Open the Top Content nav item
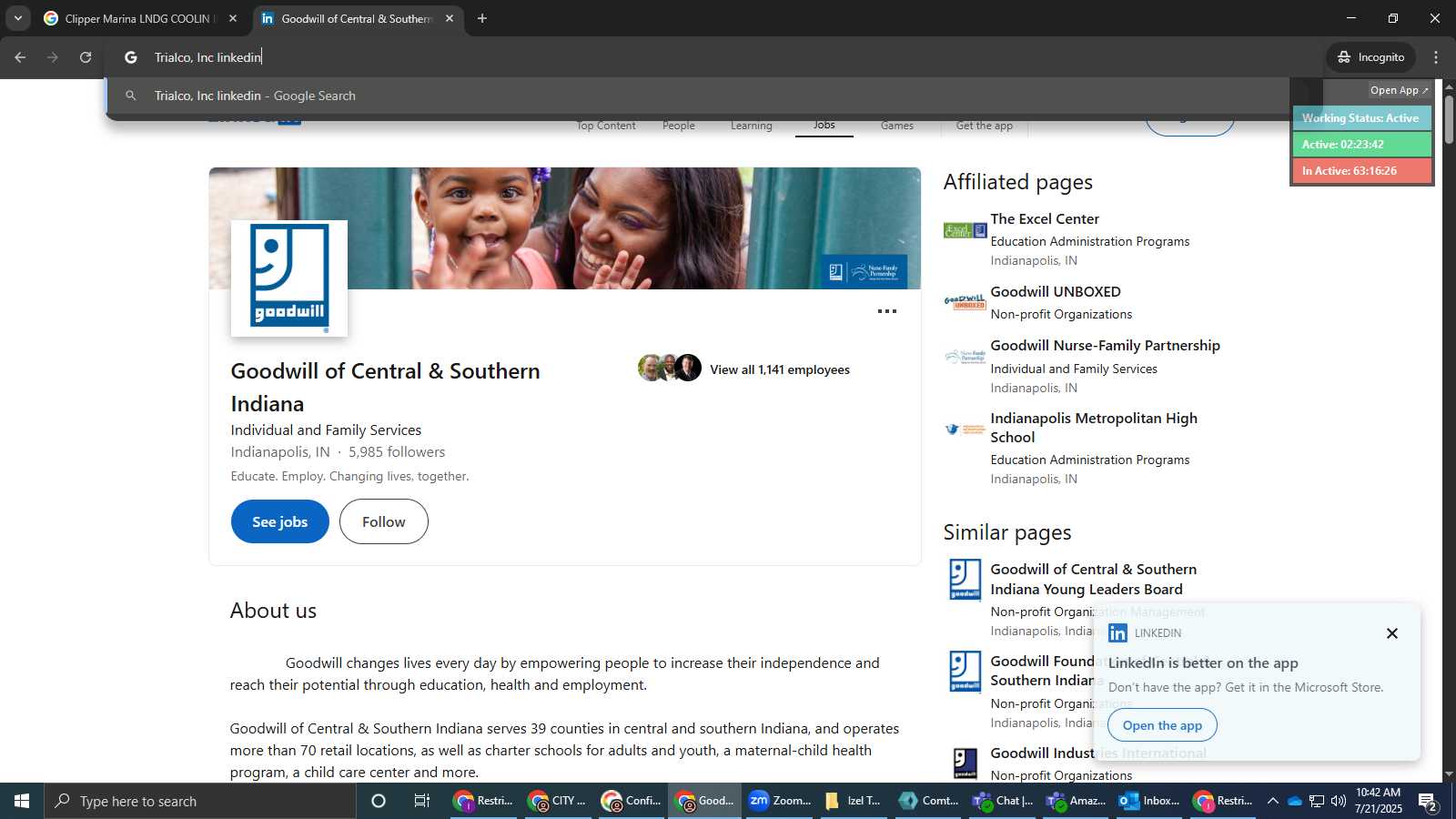The image size is (1456, 819). (x=606, y=126)
